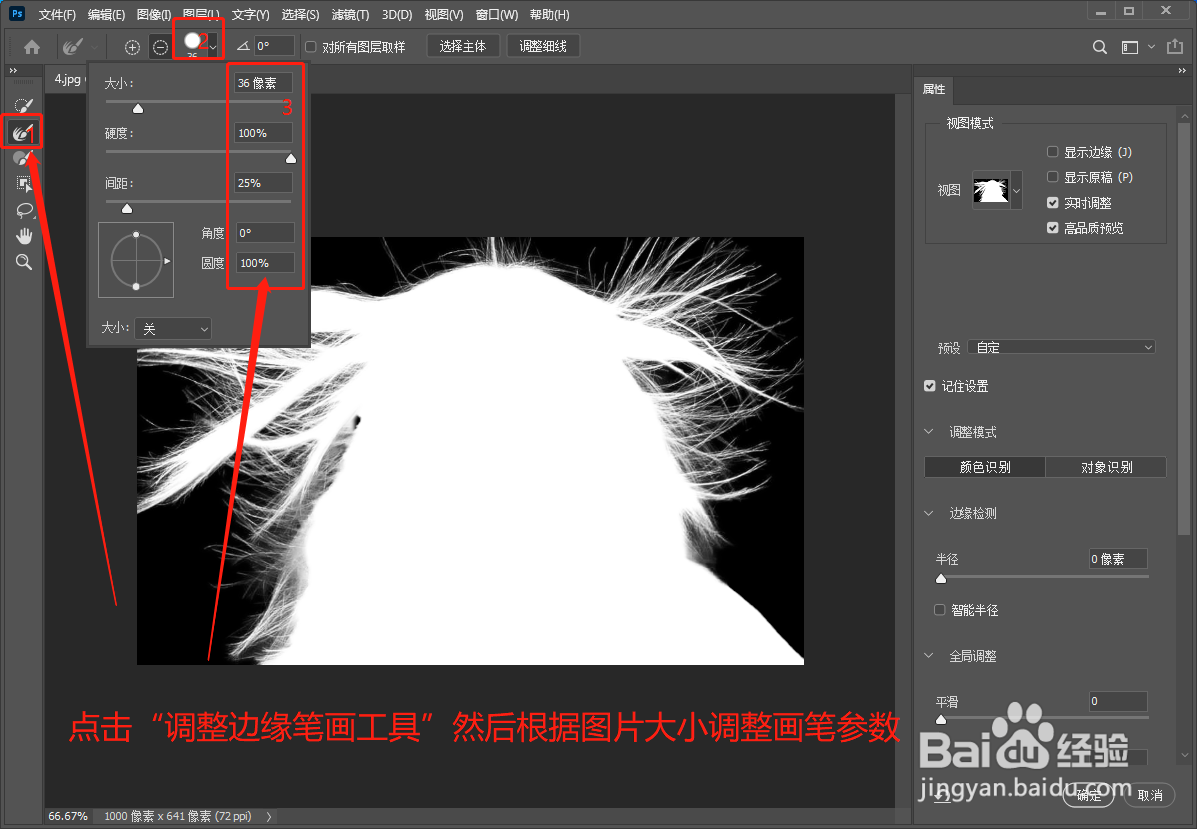Screen dimensions: 1197x829
Task: Click the search magnifier icon
Action: 1099,47
